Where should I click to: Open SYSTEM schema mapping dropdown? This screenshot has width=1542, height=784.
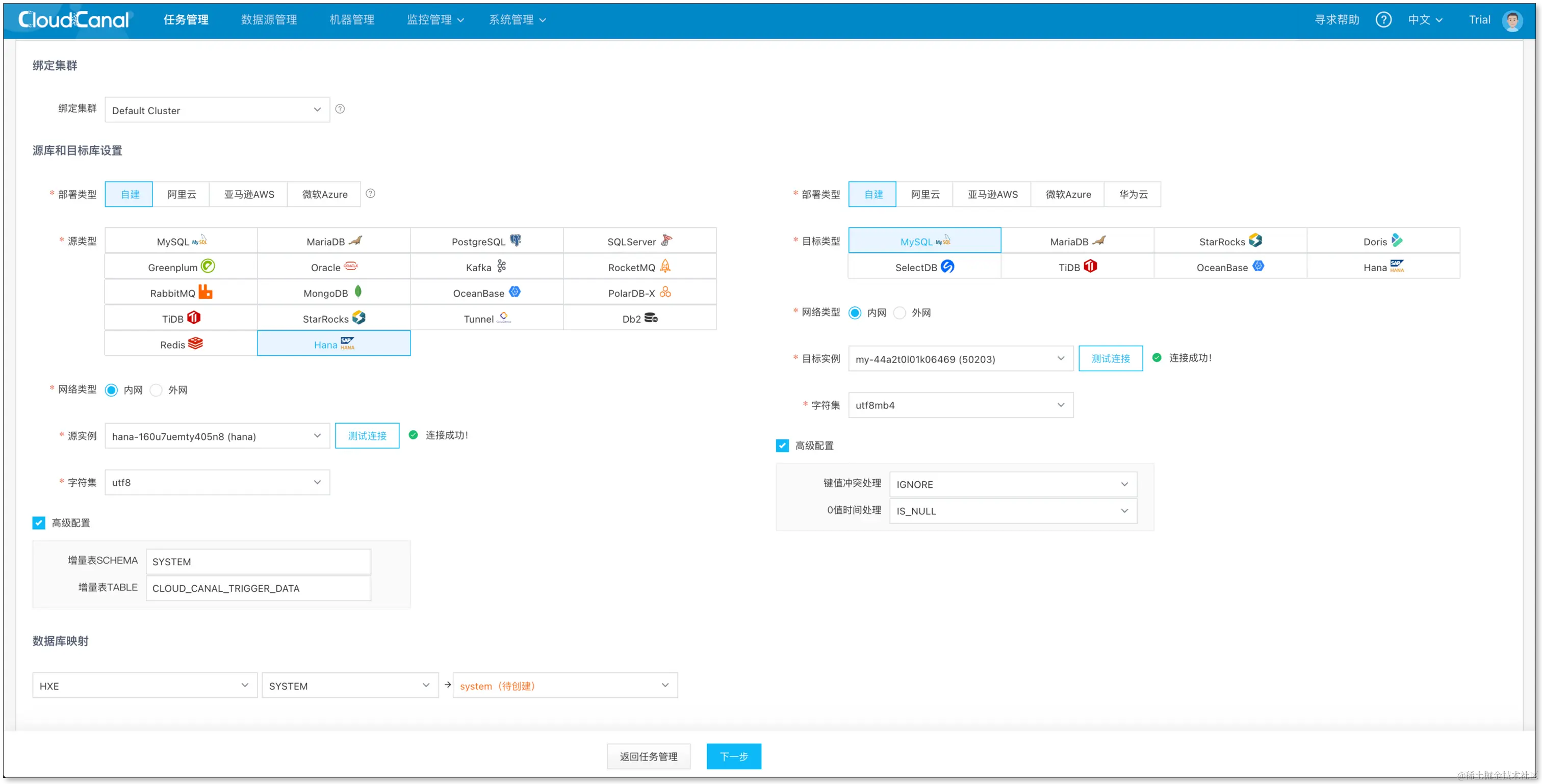pos(350,686)
